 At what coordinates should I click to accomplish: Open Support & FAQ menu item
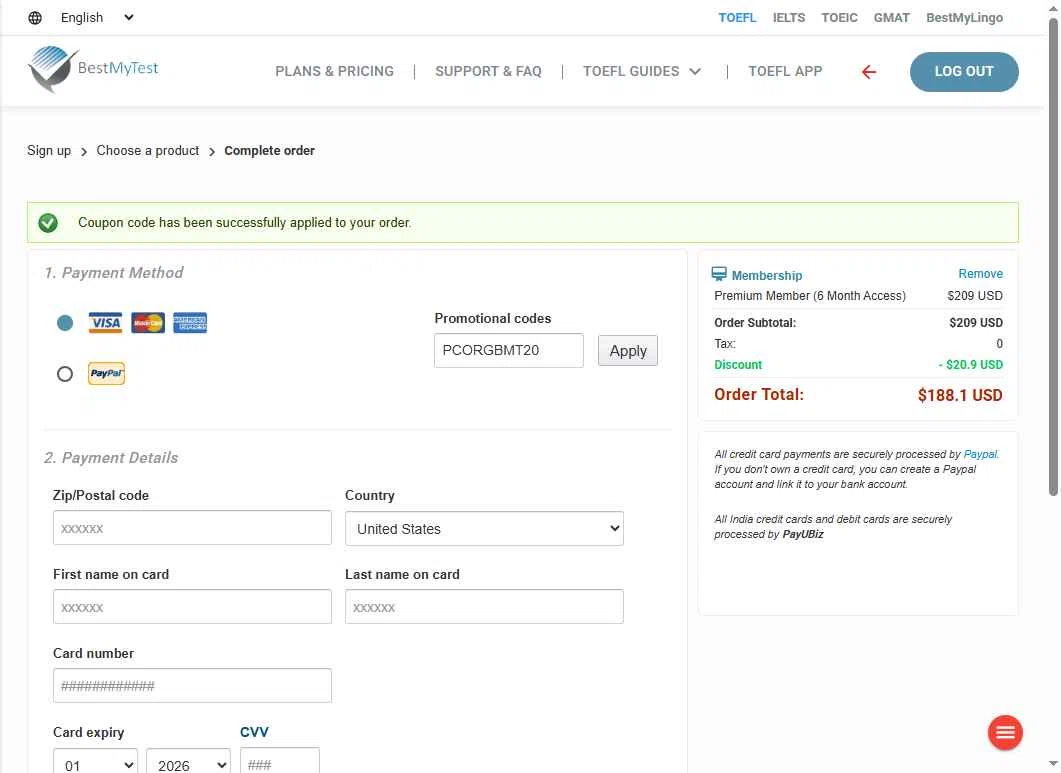click(488, 71)
